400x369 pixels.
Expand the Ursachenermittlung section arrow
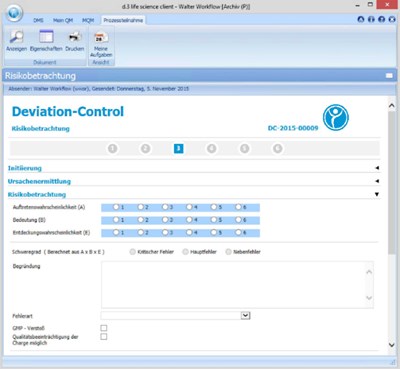[377, 181]
